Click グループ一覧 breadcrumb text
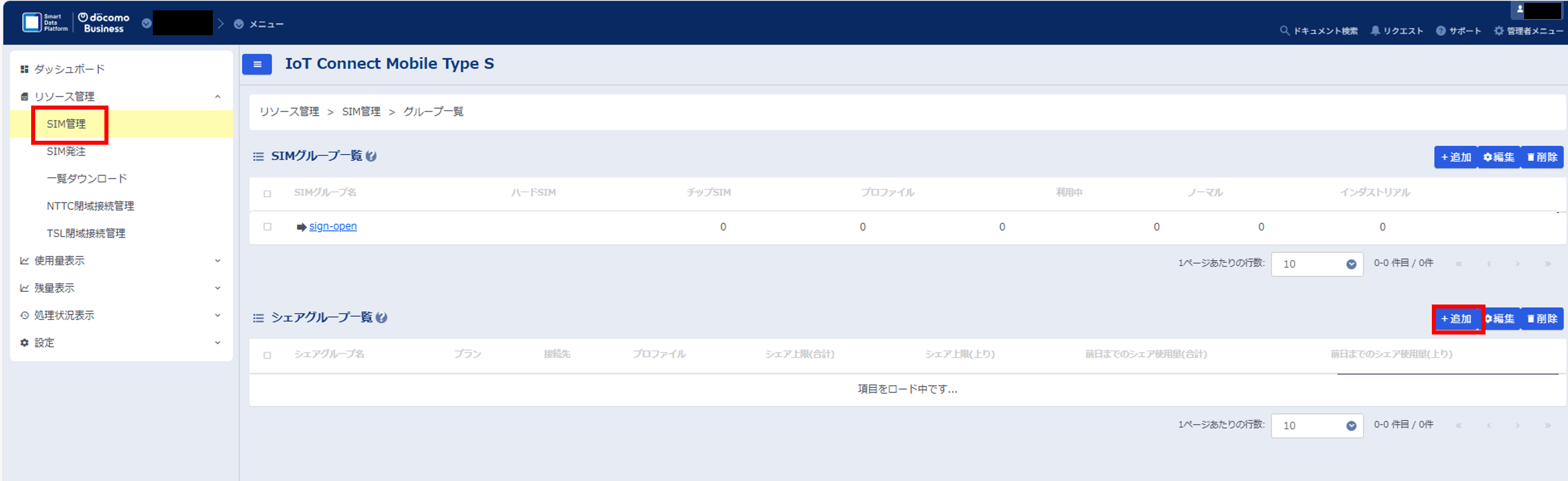 tap(433, 112)
